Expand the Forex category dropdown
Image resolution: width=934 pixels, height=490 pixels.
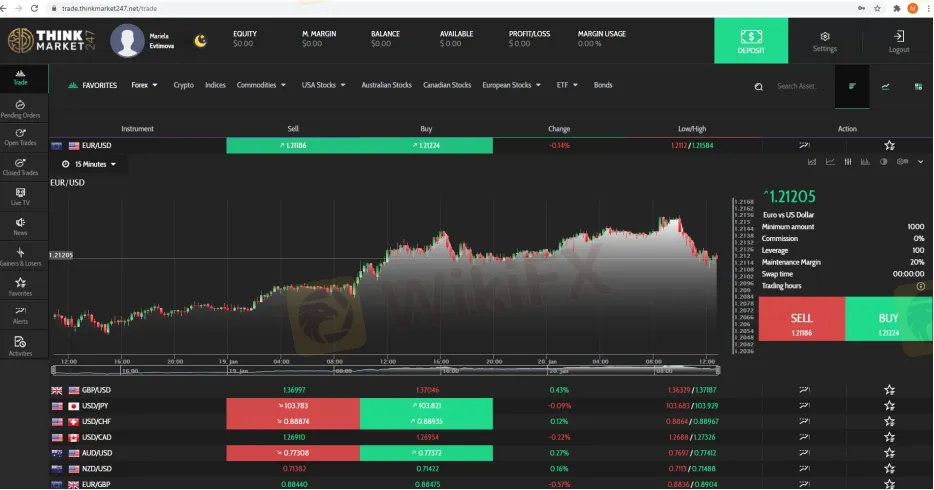[145, 85]
